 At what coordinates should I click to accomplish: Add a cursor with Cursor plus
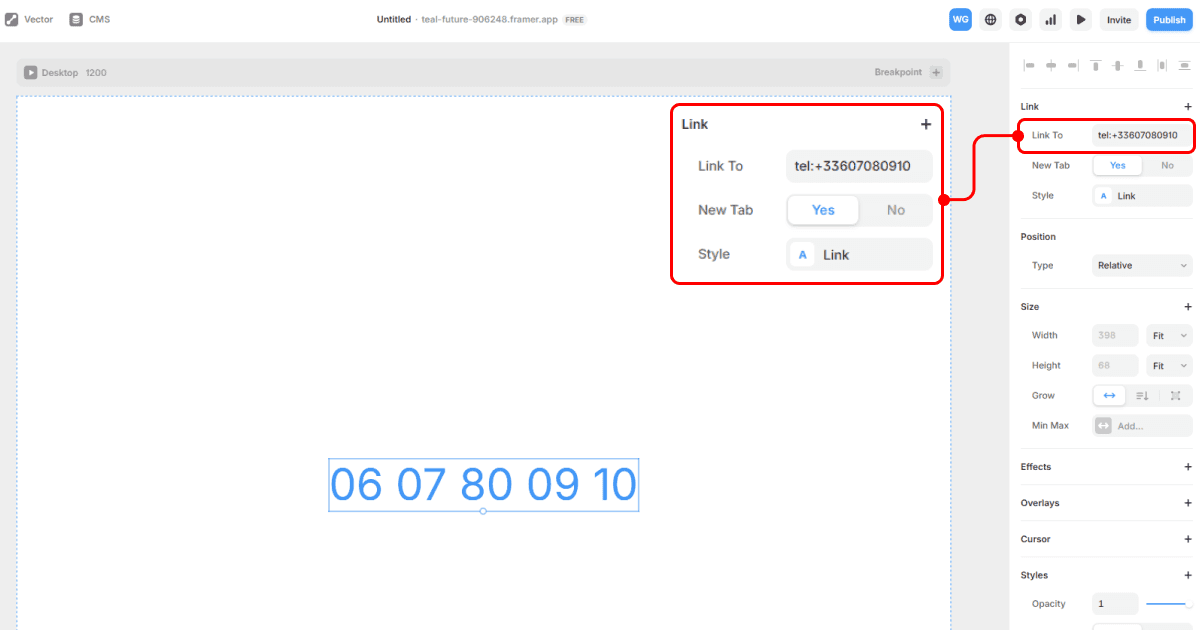coord(1188,539)
